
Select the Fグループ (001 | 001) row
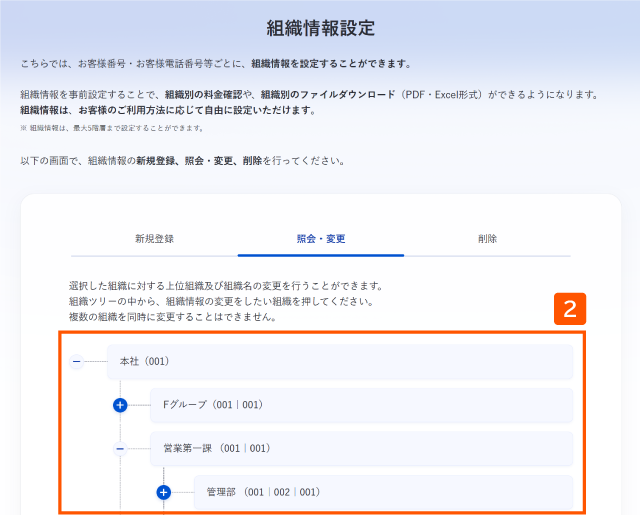(x=362, y=405)
